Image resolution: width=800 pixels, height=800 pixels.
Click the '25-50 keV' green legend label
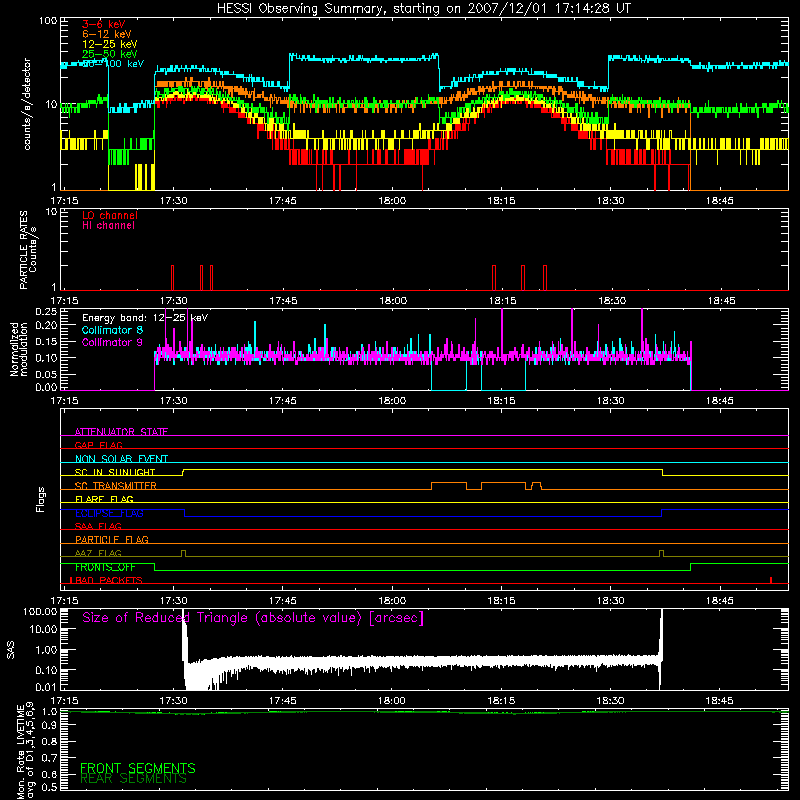click(x=110, y=54)
